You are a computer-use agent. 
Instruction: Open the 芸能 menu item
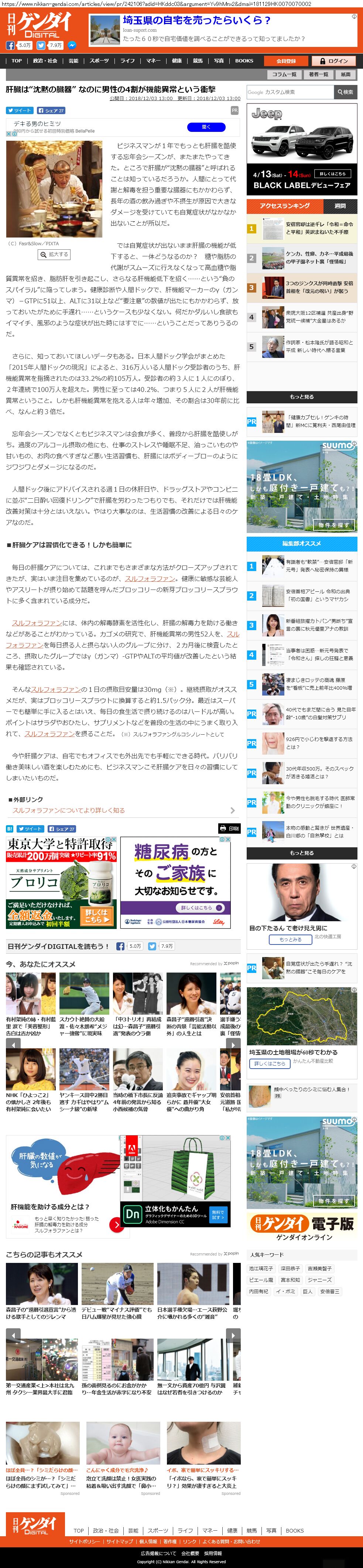(x=73, y=61)
